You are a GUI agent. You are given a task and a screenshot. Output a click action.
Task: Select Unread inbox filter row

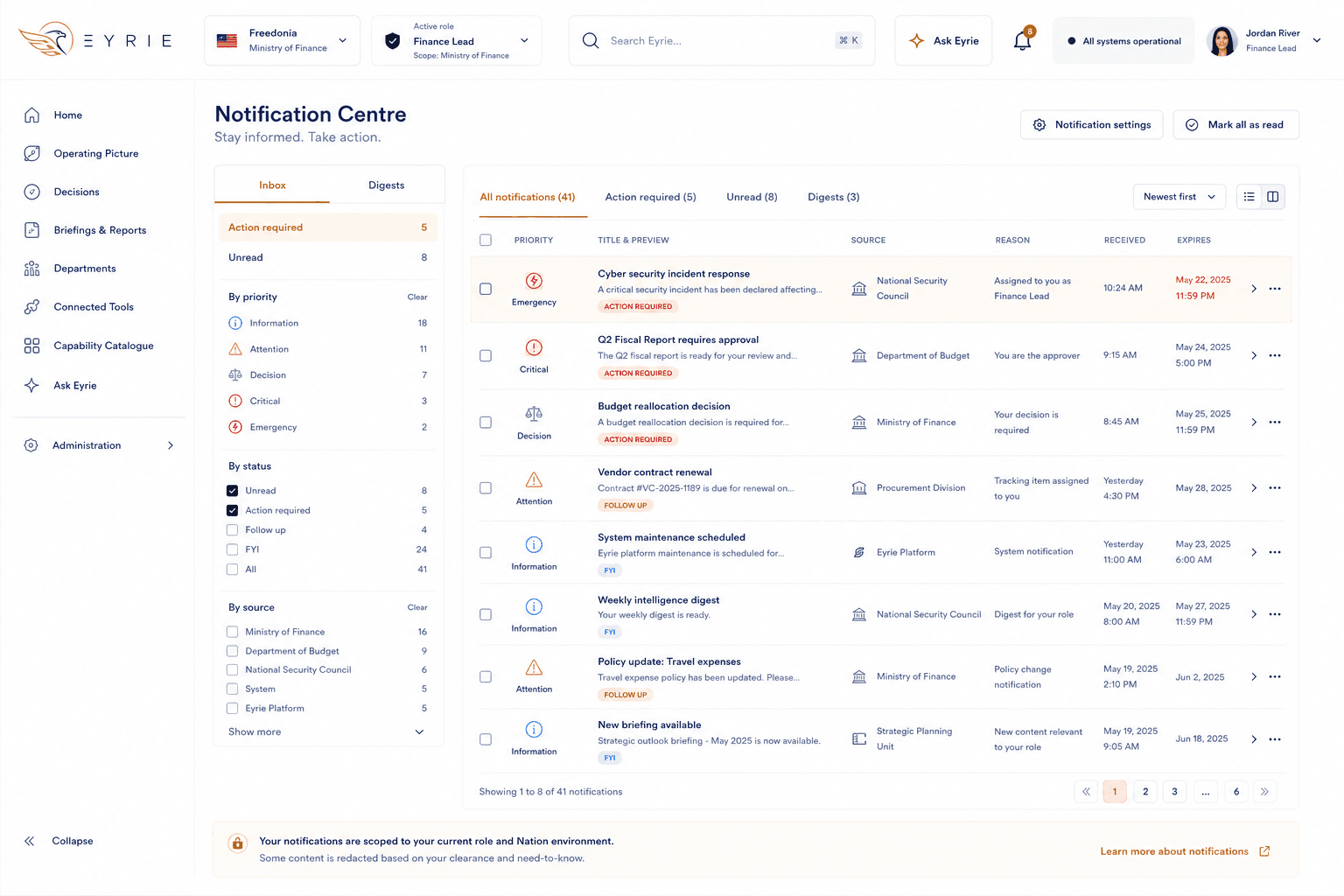point(327,258)
